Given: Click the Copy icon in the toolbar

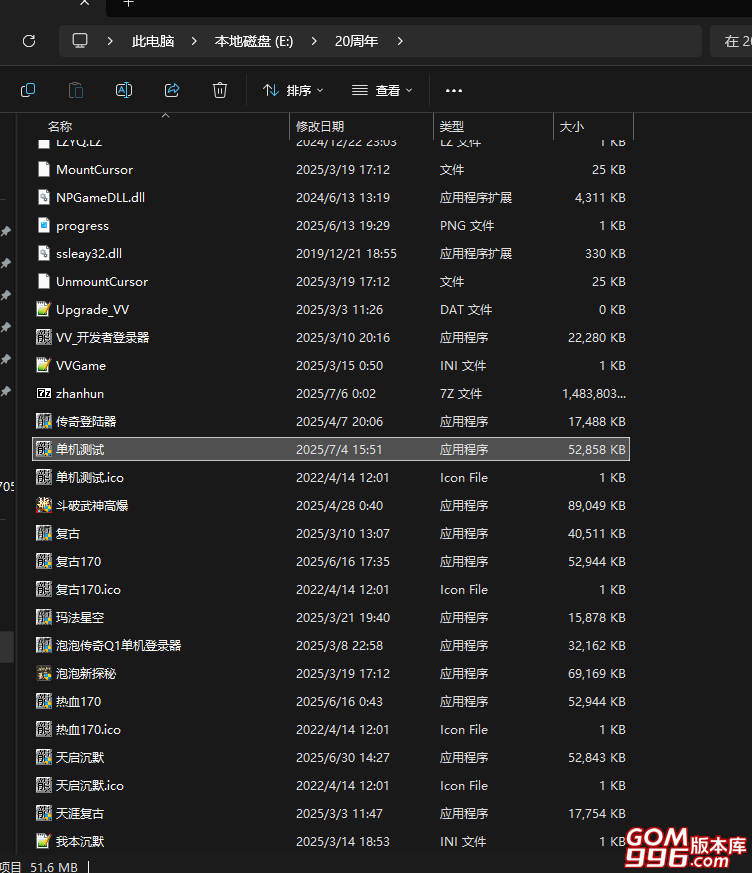Looking at the screenshot, I should tap(28, 90).
